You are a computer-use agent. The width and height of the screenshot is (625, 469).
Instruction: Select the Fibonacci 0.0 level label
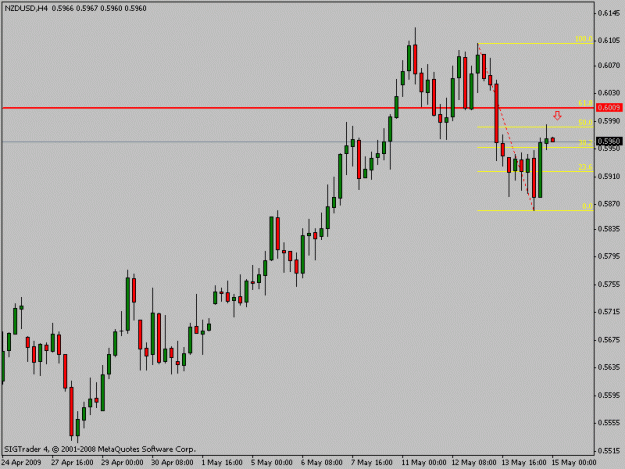(x=587, y=206)
